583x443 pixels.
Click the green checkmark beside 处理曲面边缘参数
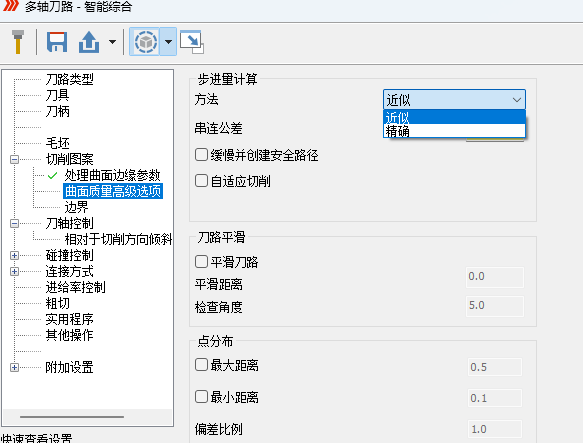[x=53, y=176]
